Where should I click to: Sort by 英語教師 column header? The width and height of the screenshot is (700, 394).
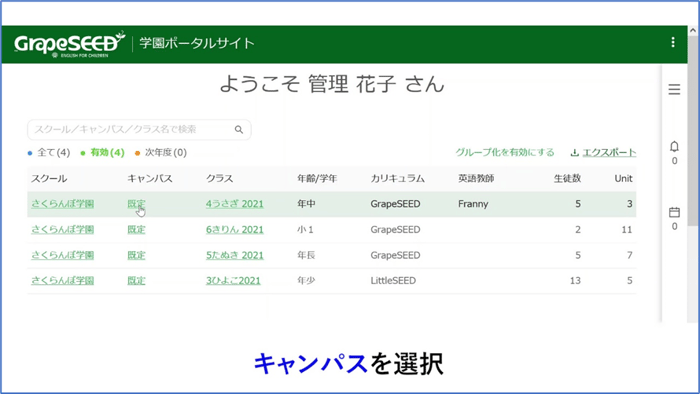(476, 178)
